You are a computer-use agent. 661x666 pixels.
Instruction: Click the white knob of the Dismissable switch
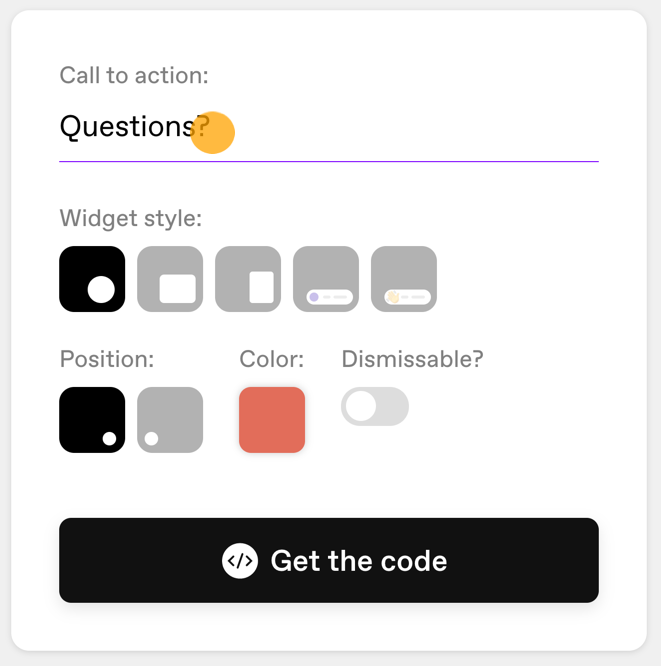click(361, 406)
